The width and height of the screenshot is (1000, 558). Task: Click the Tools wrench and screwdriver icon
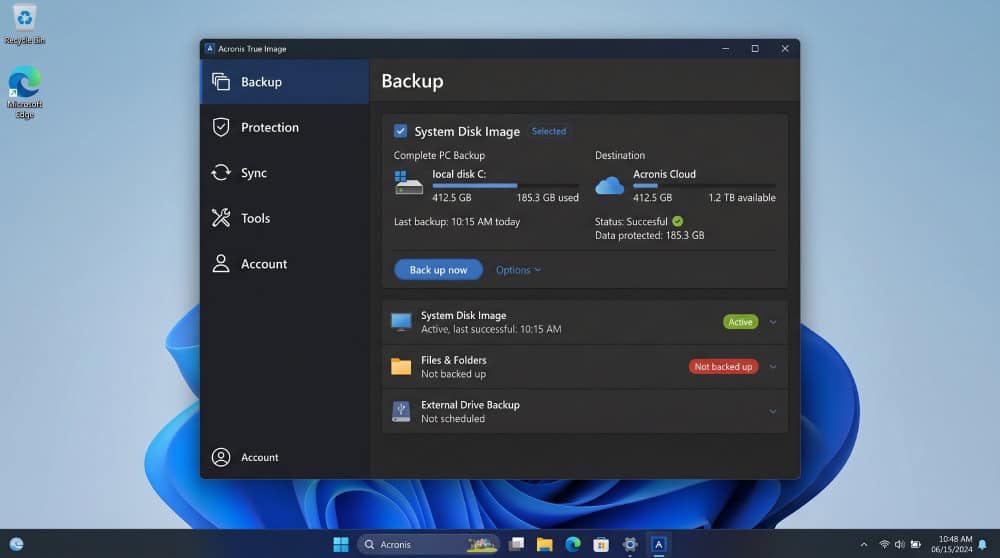point(221,218)
